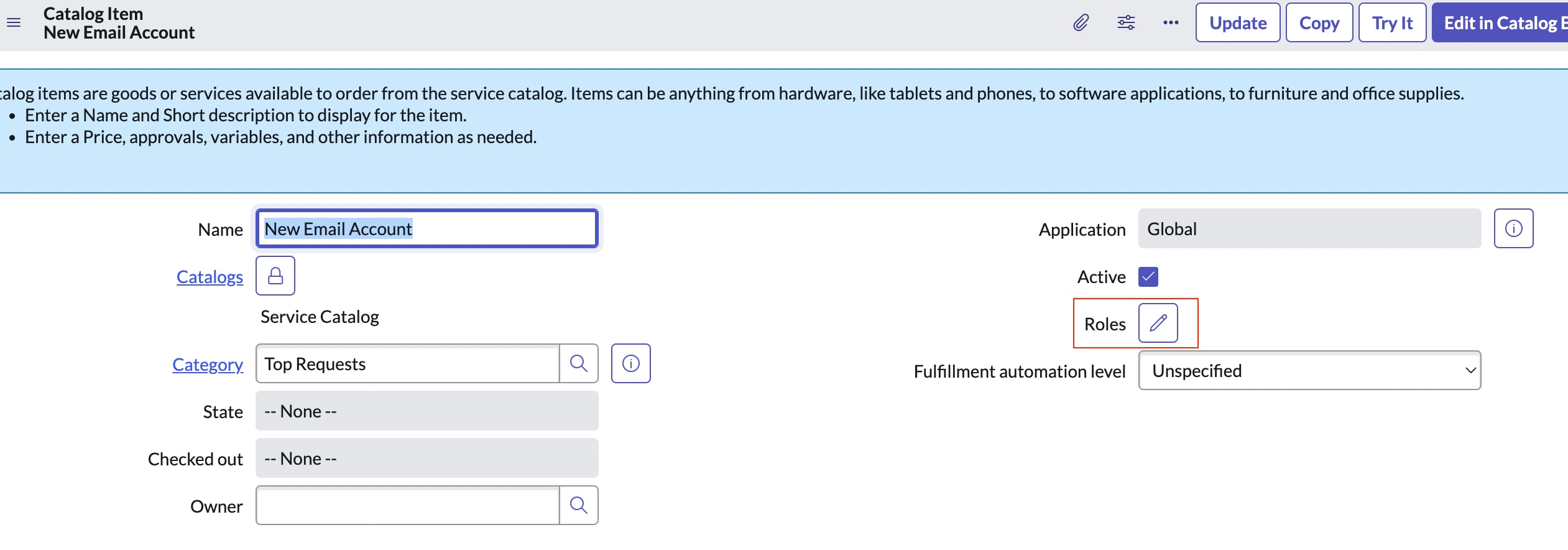Click the Category lookup magnifier icon
Viewport: 1568px width, 550px height.
(579, 363)
